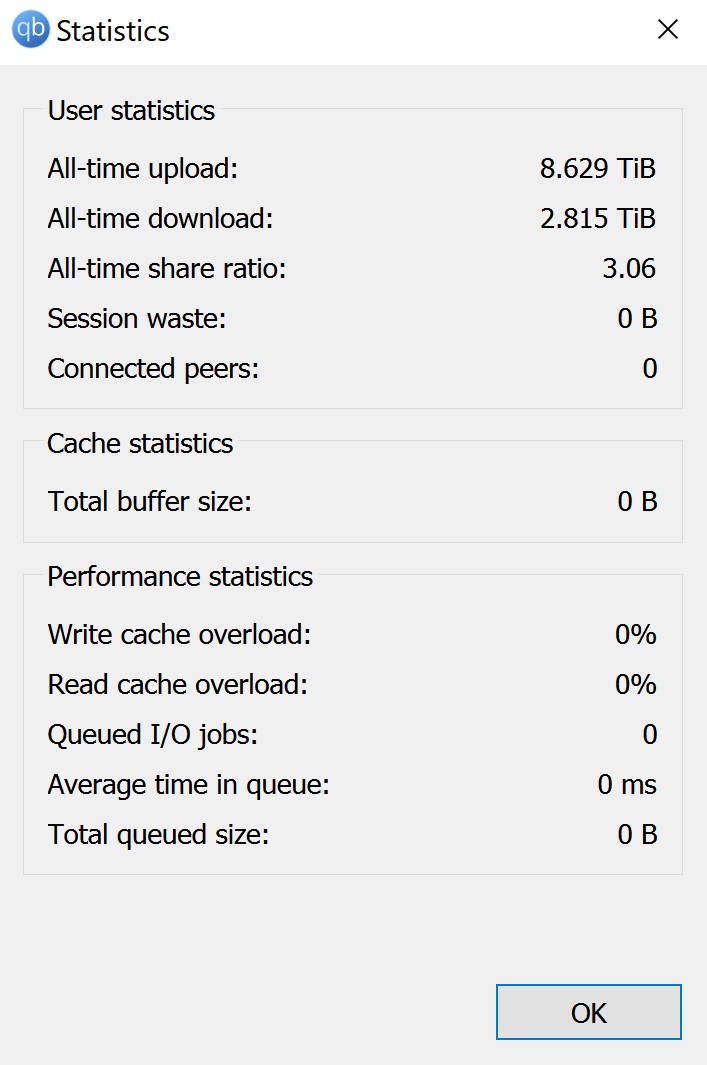Select the User statistics group heading
The height and width of the screenshot is (1065, 707).
click(131, 110)
